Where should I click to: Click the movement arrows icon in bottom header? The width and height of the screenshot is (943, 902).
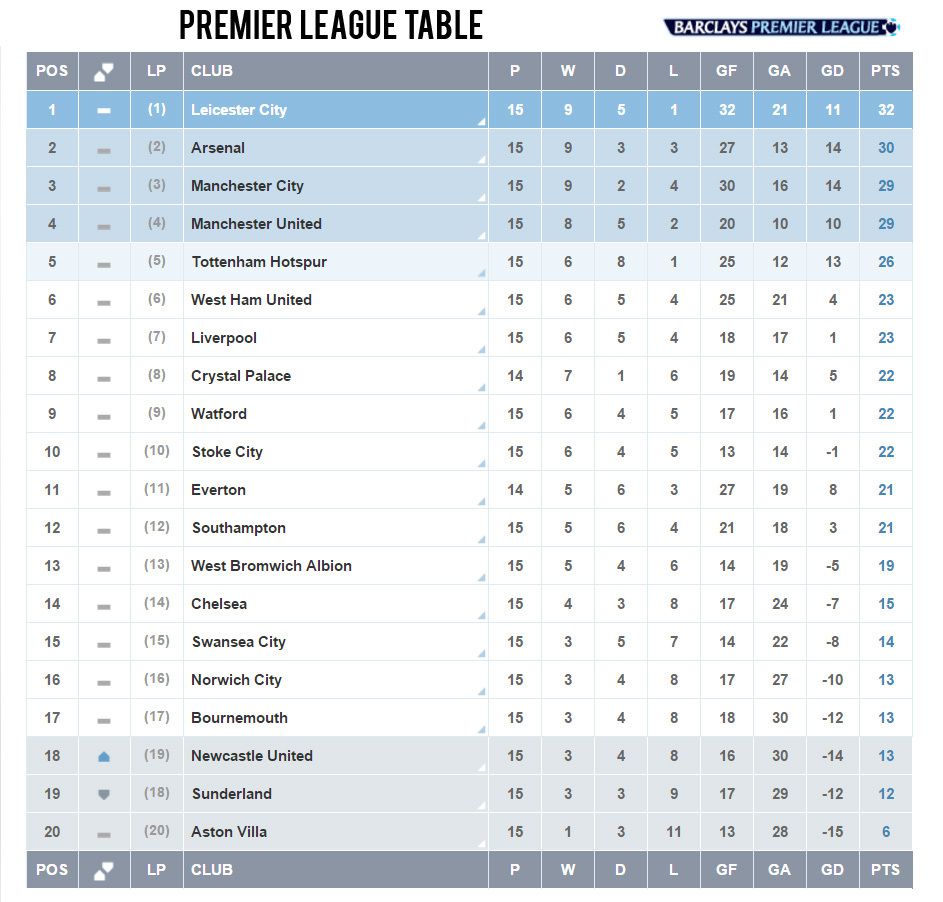click(104, 870)
